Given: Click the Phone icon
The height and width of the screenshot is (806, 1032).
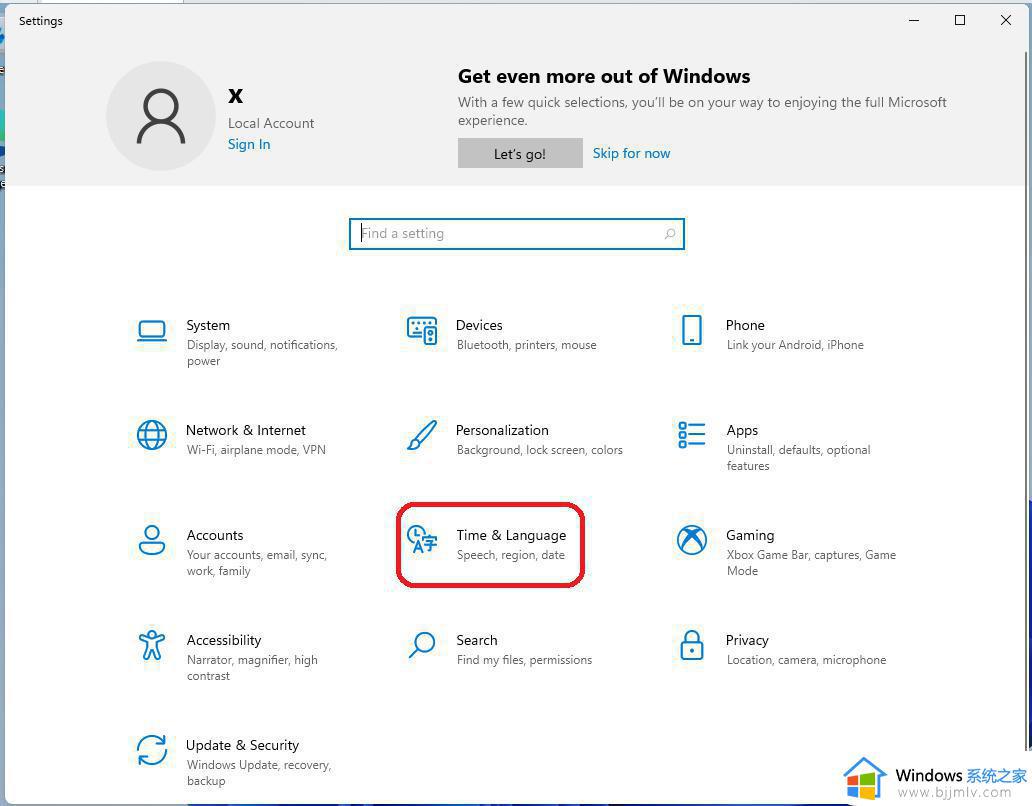Looking at the screenshot, I should click(692, 330).
